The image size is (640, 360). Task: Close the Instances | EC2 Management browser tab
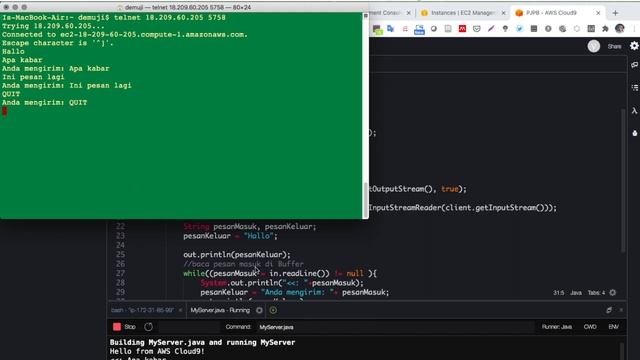(503, 13)
